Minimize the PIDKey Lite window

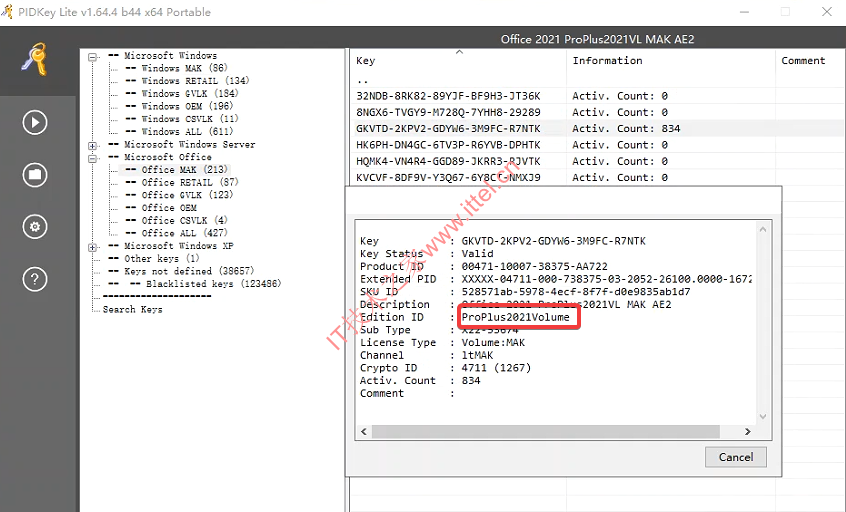pyautogui.click(x=744, y=12)
